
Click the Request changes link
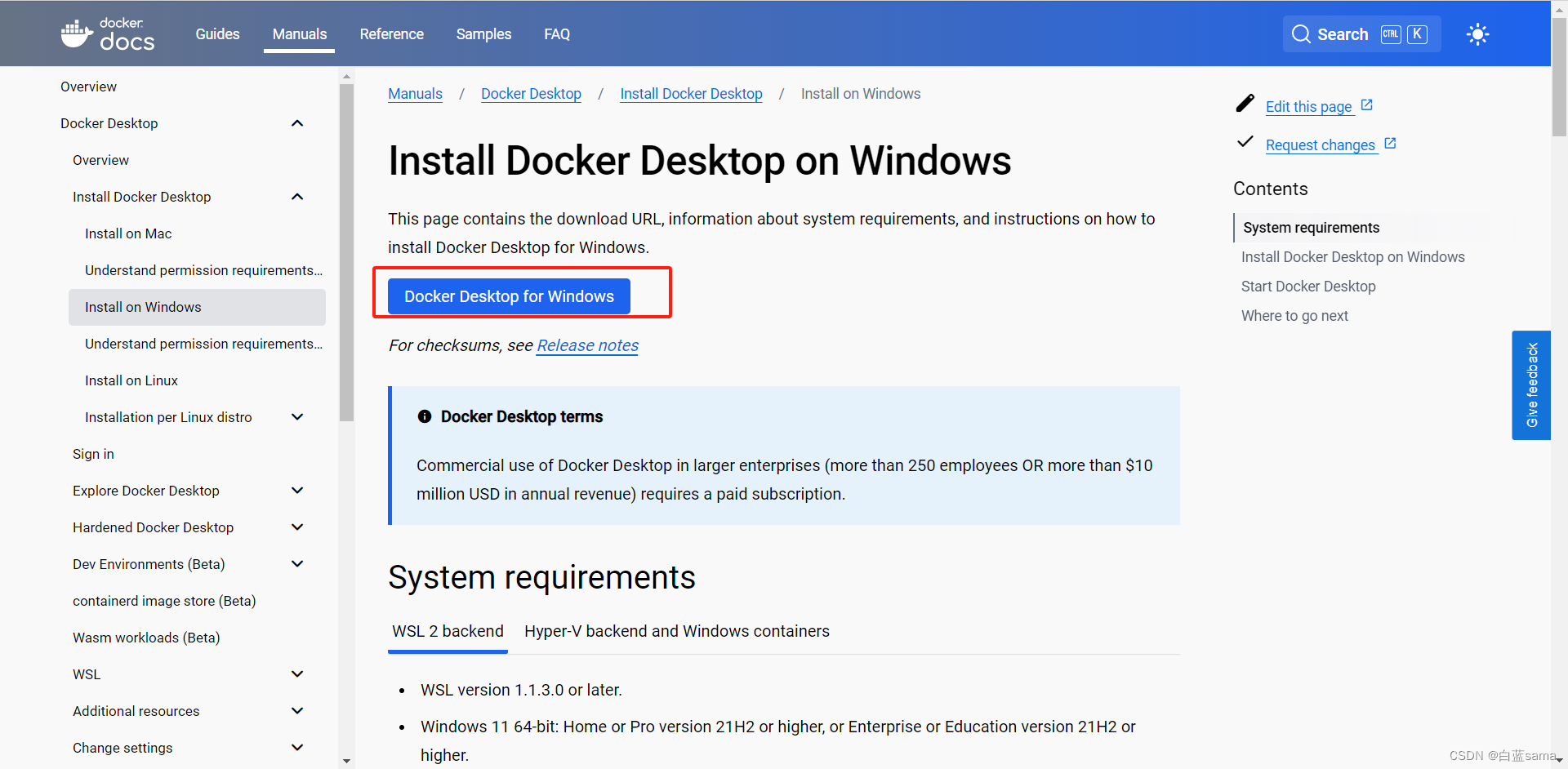[1320, 144]
